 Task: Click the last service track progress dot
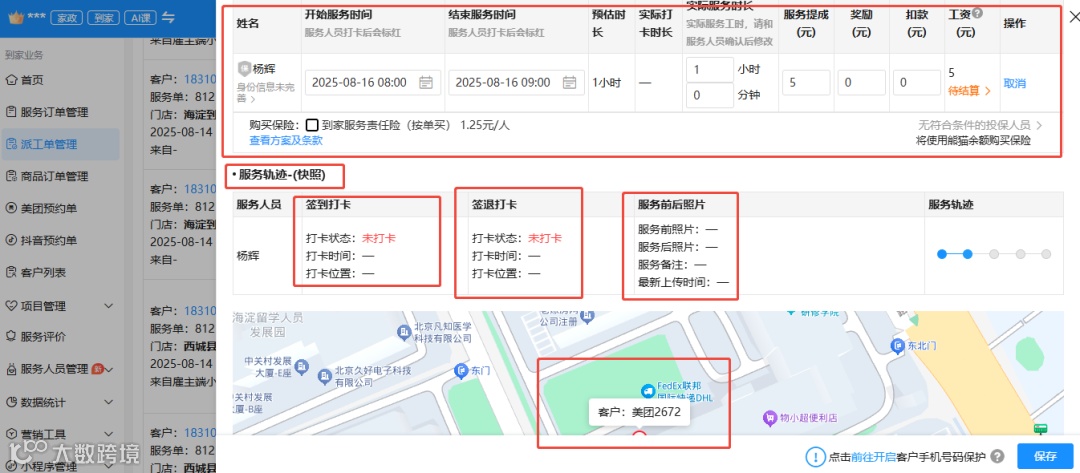(1046, 254)
